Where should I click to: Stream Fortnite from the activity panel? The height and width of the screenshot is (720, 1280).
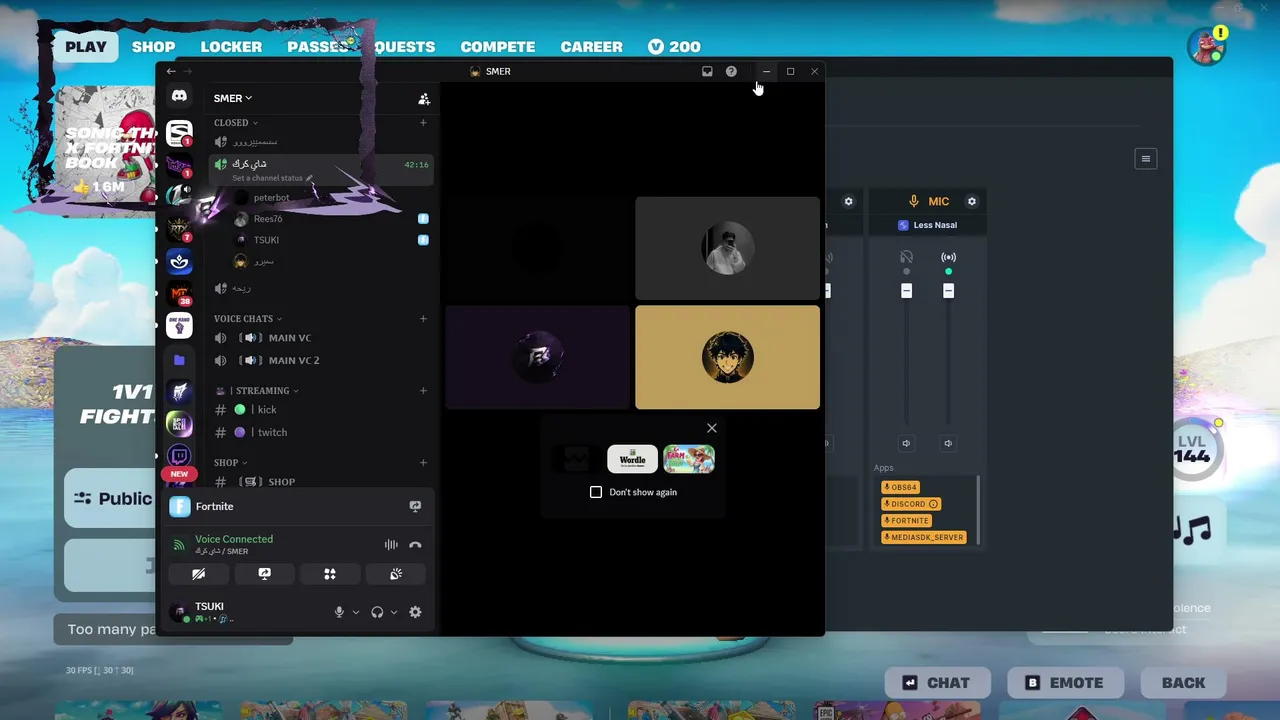click(x=415, y=507)
